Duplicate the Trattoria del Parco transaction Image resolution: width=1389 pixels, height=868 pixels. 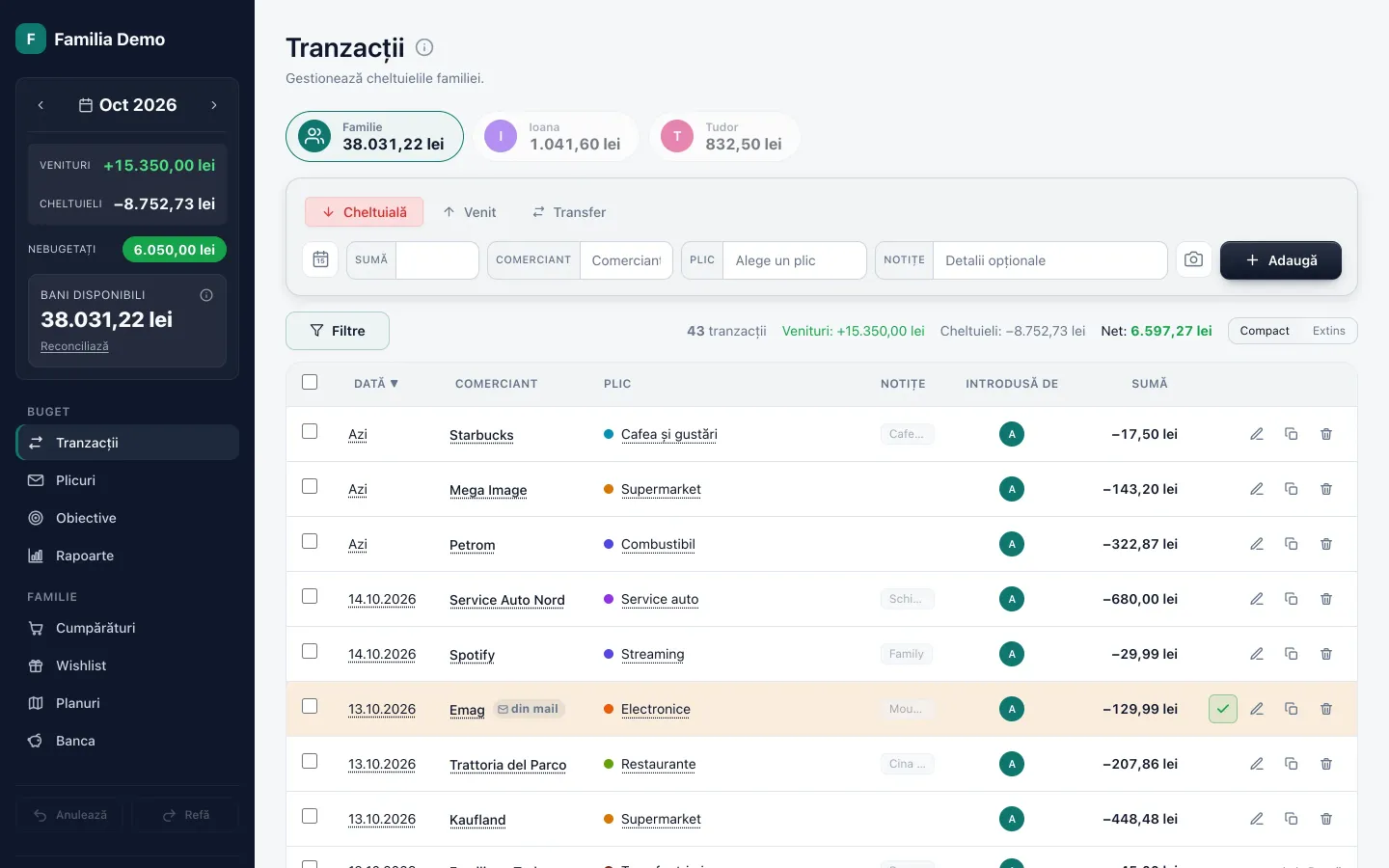click(1292, 764)
